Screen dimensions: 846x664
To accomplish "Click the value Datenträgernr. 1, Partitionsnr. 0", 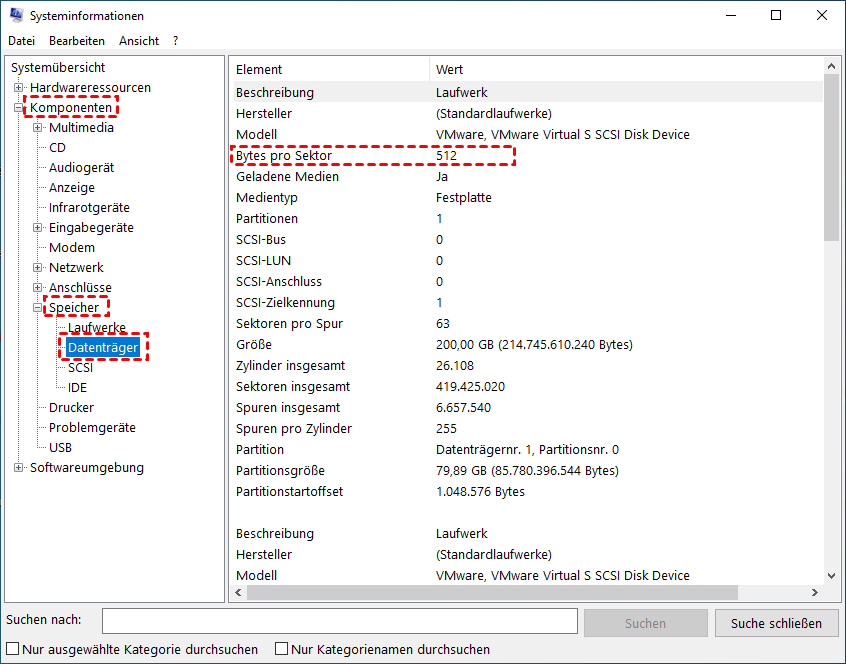I will point(527,449).
